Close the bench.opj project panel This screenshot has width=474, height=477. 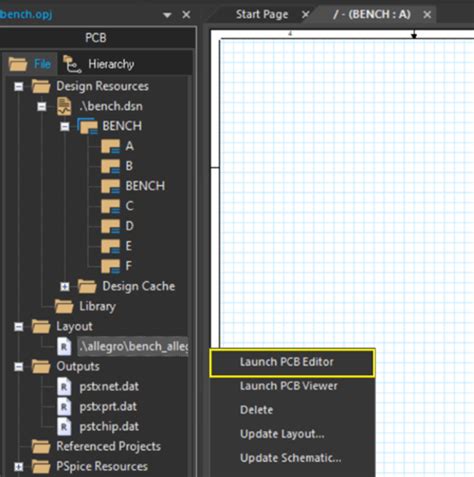(186, 15)
